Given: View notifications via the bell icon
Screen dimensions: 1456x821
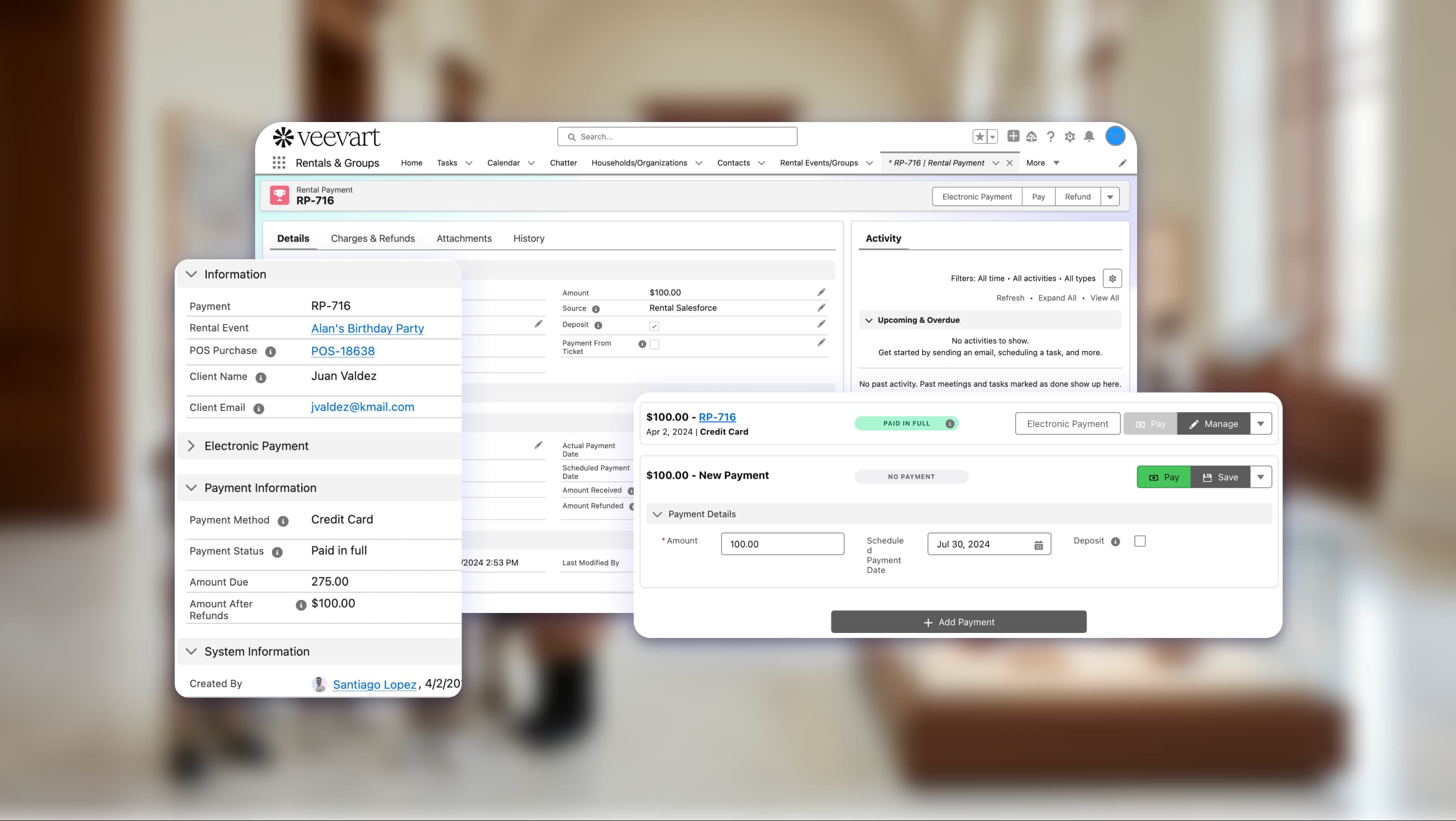Looking at the screenshot, I should tap(1089, 136).
